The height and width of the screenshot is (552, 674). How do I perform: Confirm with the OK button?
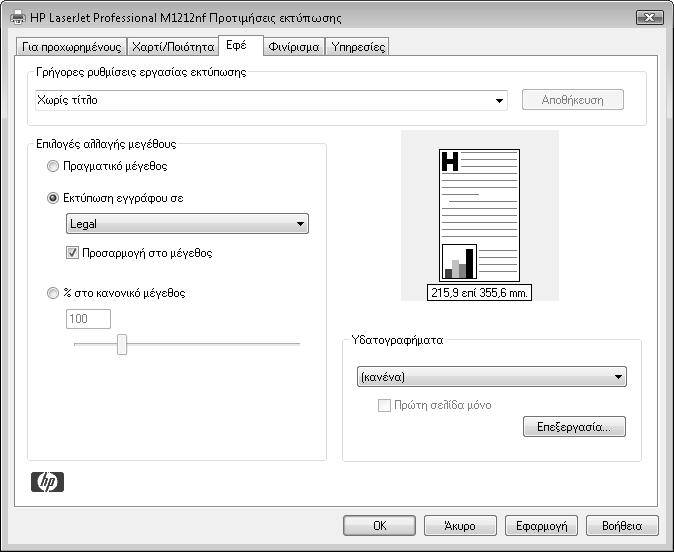click(x=380, y=525)
